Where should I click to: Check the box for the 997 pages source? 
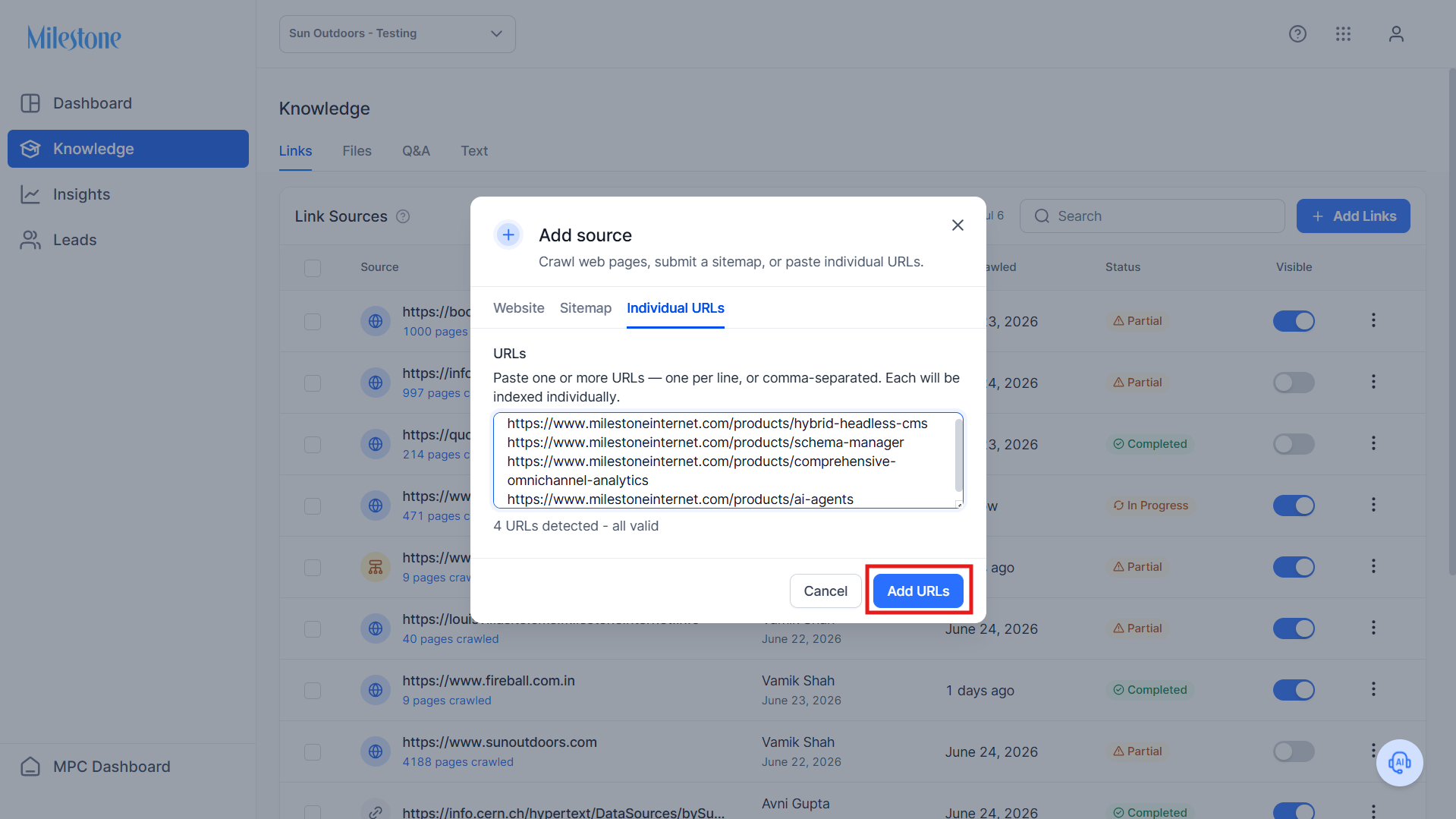313,383
